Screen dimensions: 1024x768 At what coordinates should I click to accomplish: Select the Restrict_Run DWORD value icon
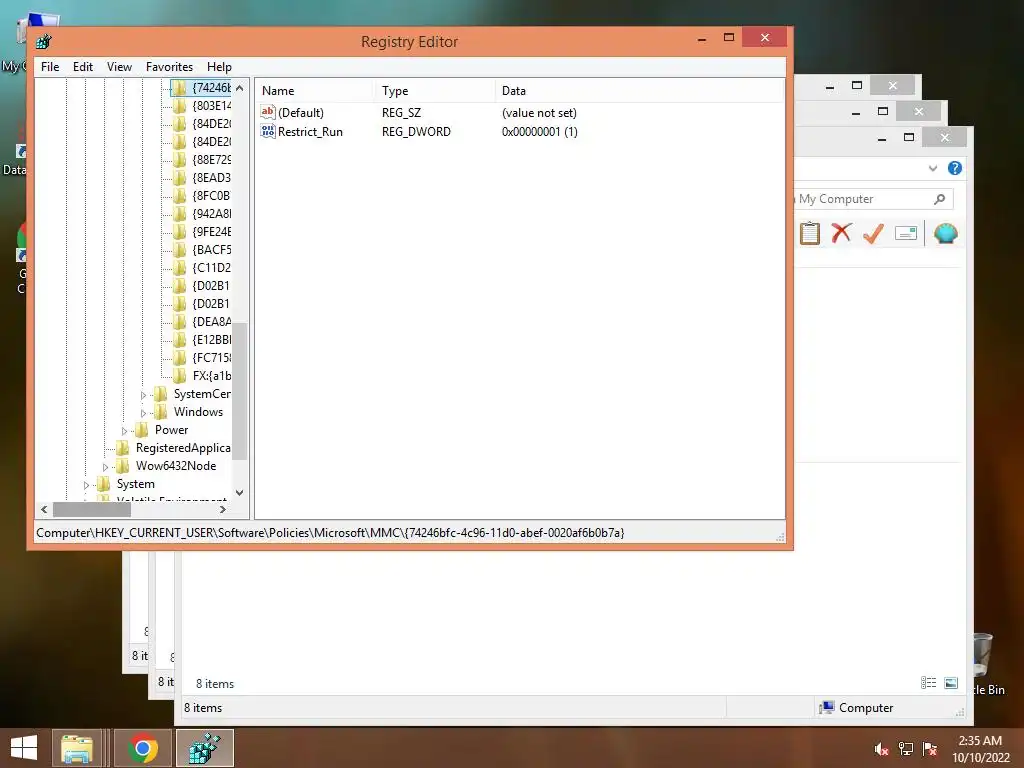[268, 131]
